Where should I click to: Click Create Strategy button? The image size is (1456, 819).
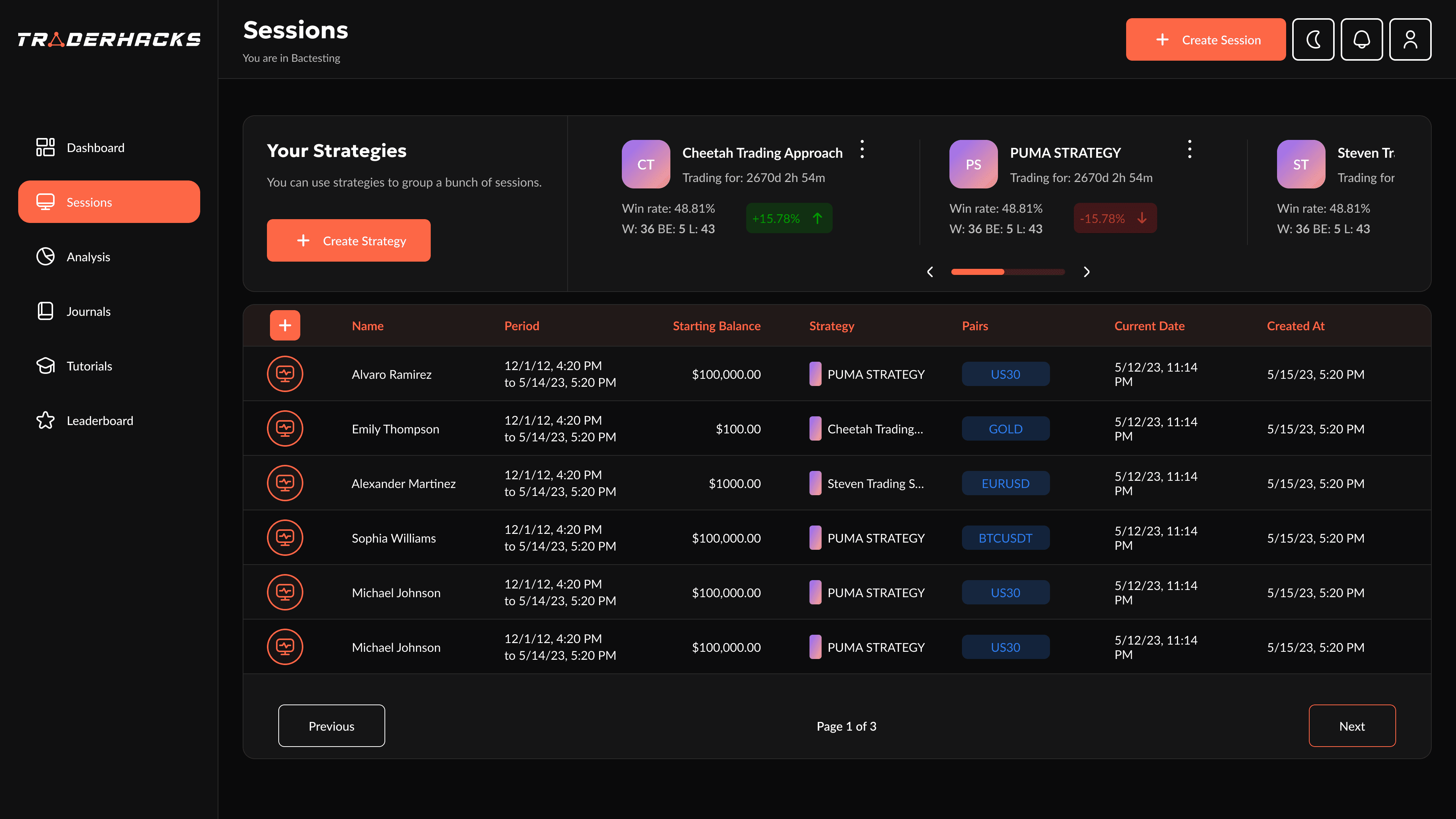coord(349,241)
